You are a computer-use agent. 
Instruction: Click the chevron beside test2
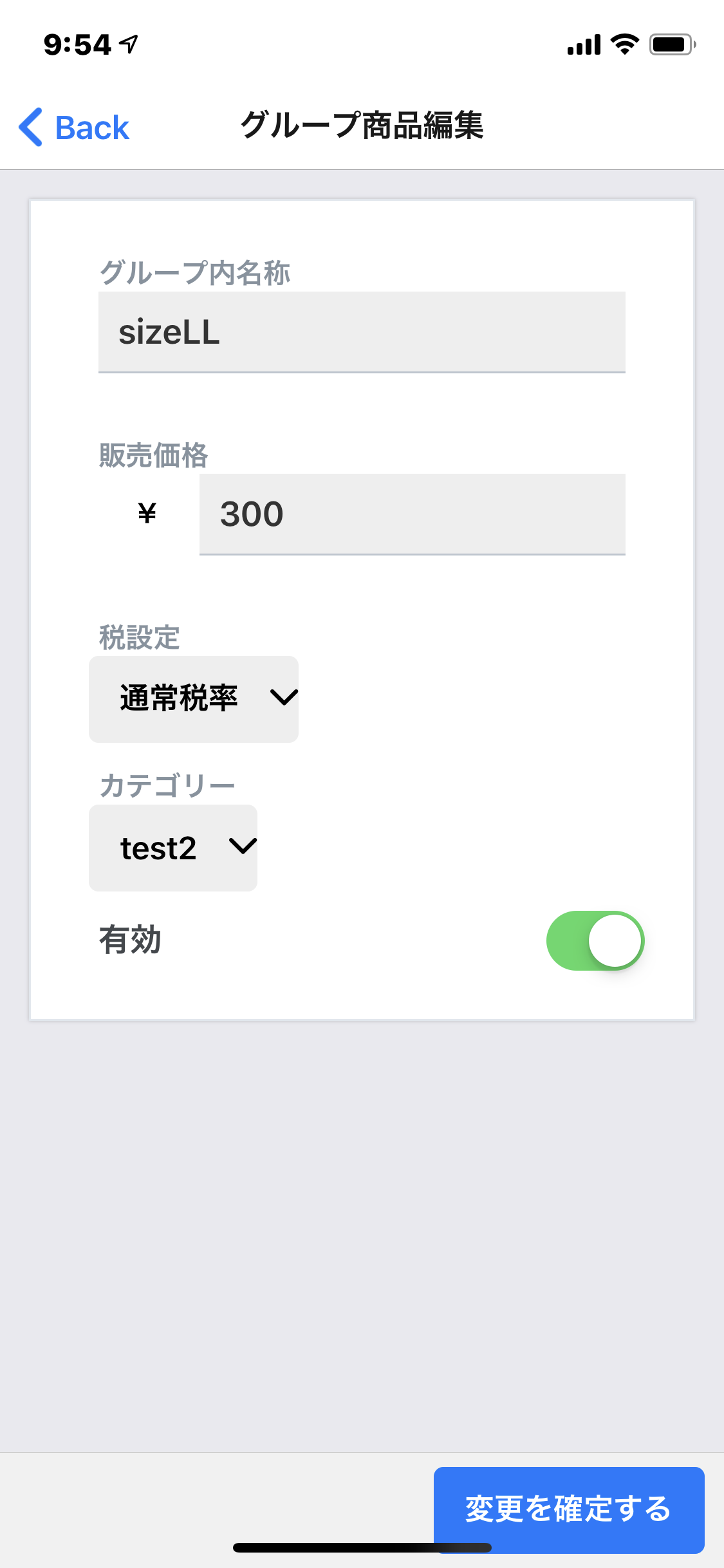pyautogui.click(x=243, y=846)
